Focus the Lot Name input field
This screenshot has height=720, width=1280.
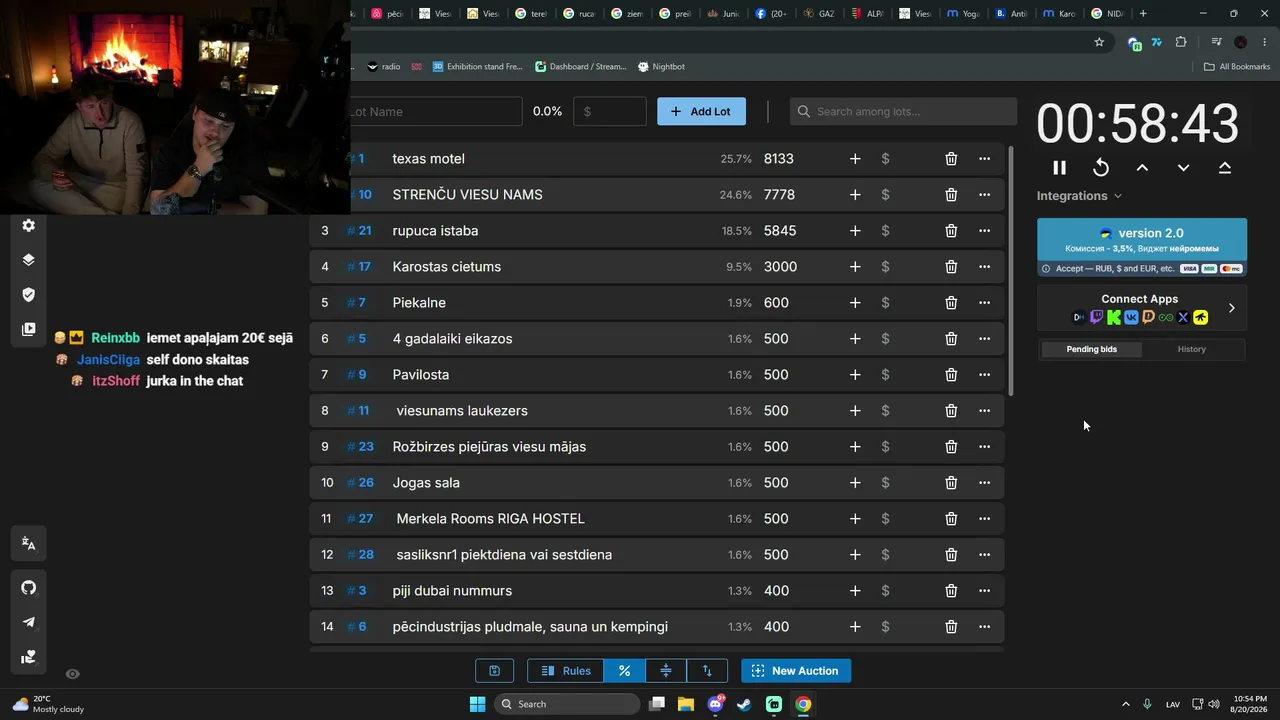pos(436,111)
